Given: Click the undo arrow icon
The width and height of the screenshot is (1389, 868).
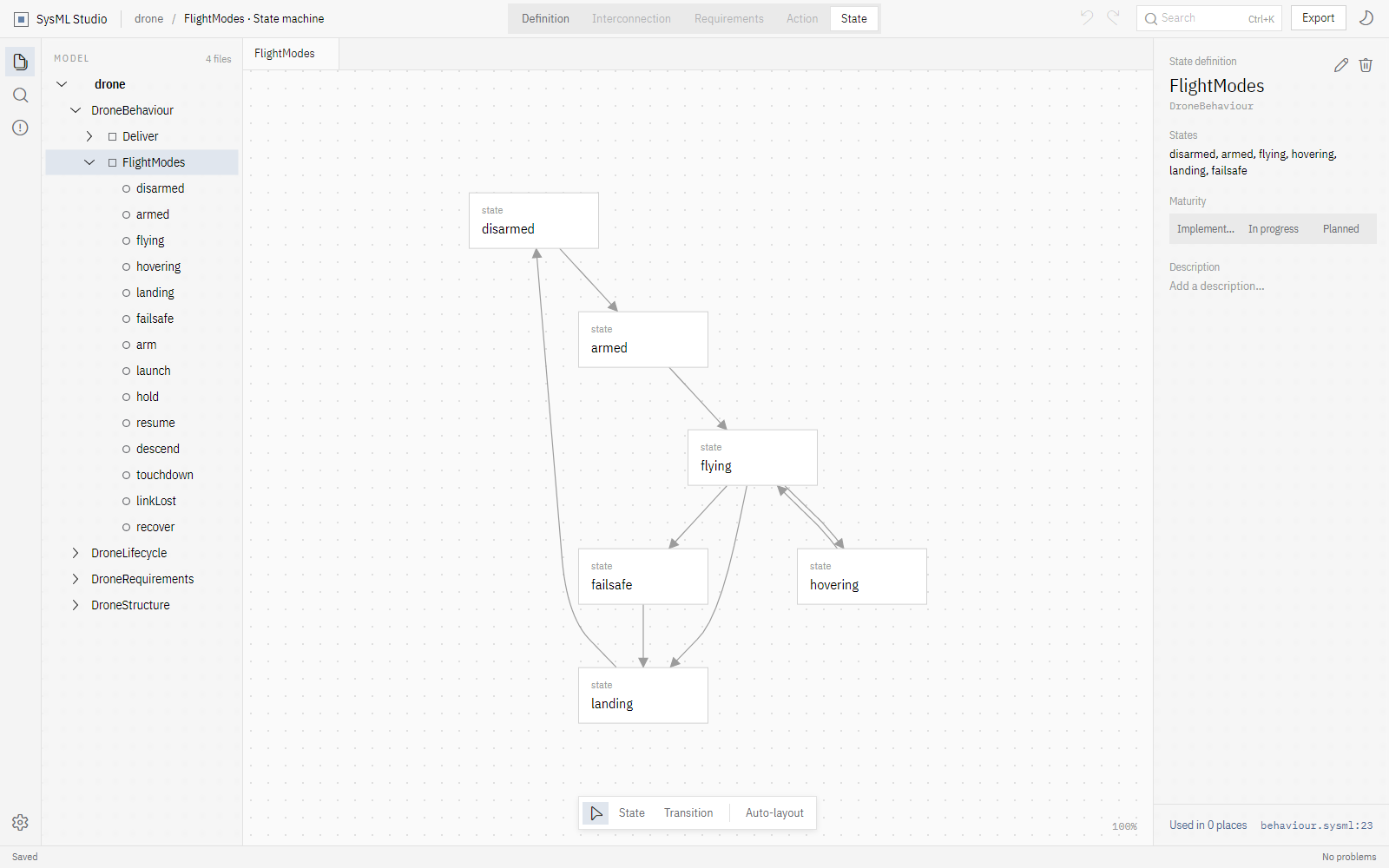Looking at the screenshot, I should 1087,17.
